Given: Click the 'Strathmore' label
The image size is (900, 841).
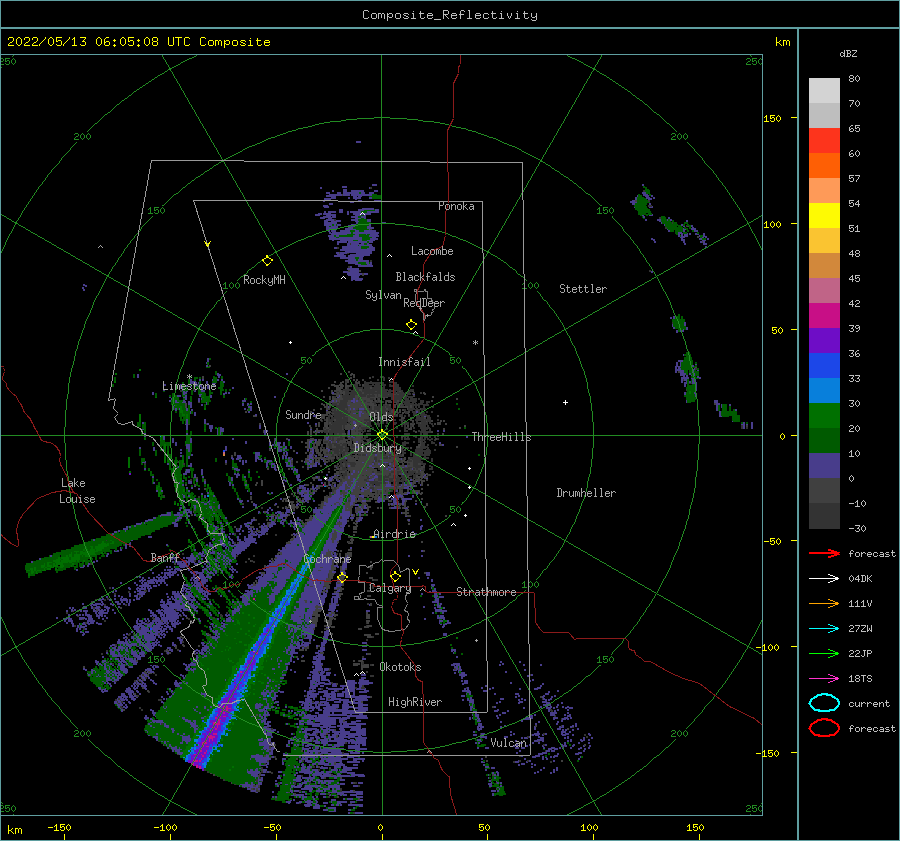Looking at the screenshot, I should [486, 592].
